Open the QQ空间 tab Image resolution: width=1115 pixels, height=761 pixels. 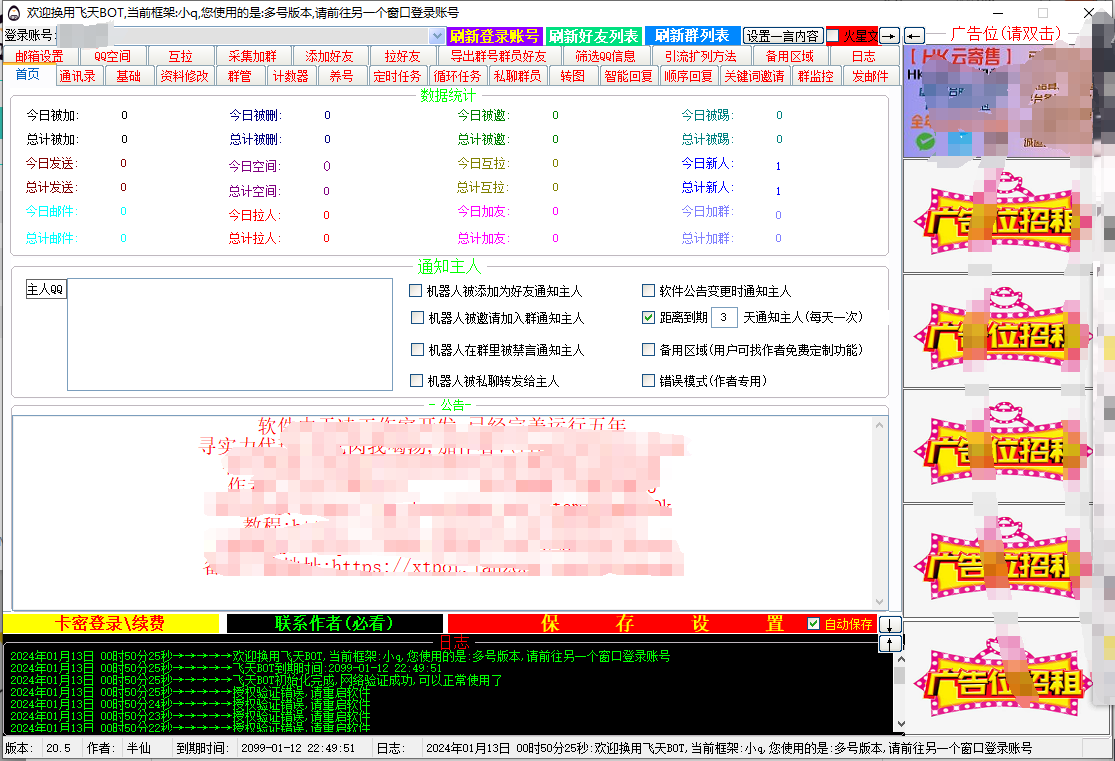pyautogui.click(x=112, y=56)
